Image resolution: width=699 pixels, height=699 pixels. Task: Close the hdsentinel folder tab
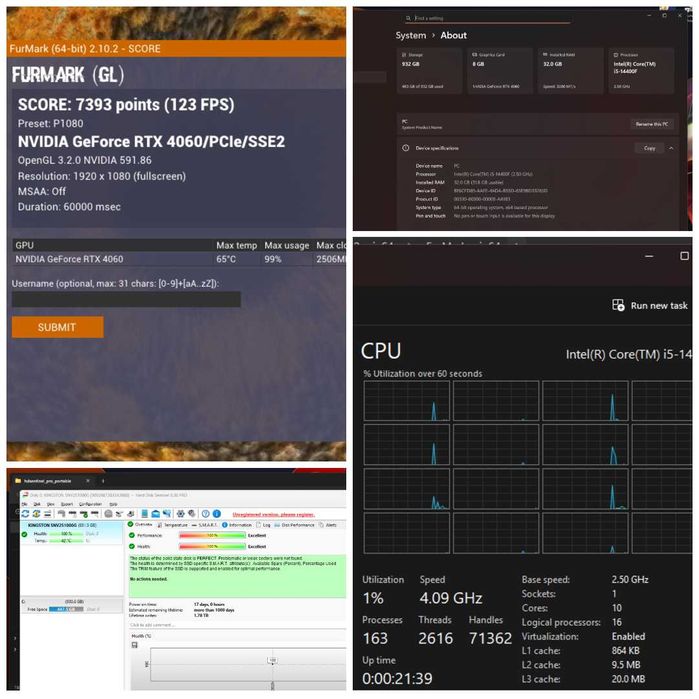click(x=88, y=481)
